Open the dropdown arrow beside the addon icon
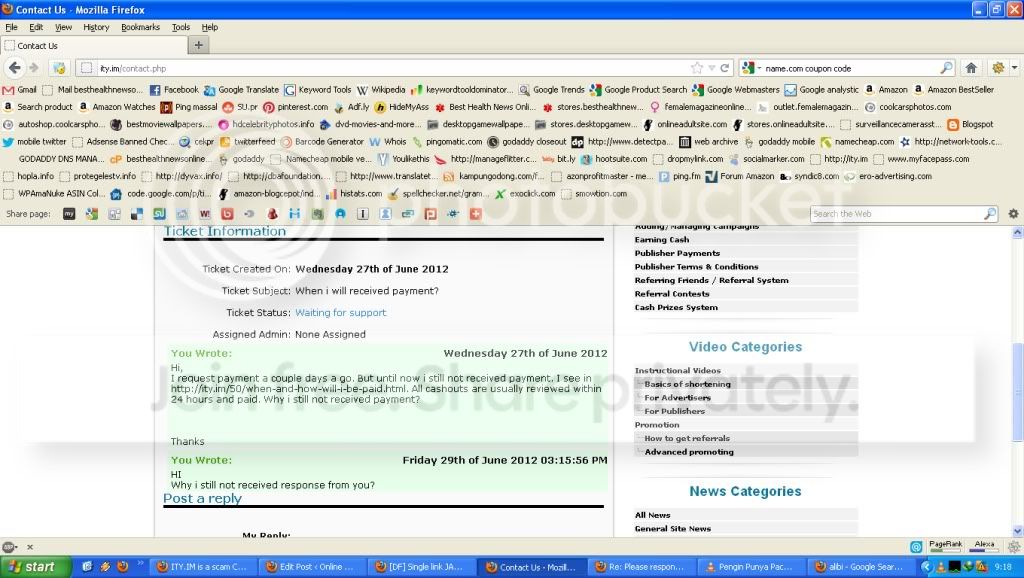This screenshot has width=1024, height=578. (1014, 67)
